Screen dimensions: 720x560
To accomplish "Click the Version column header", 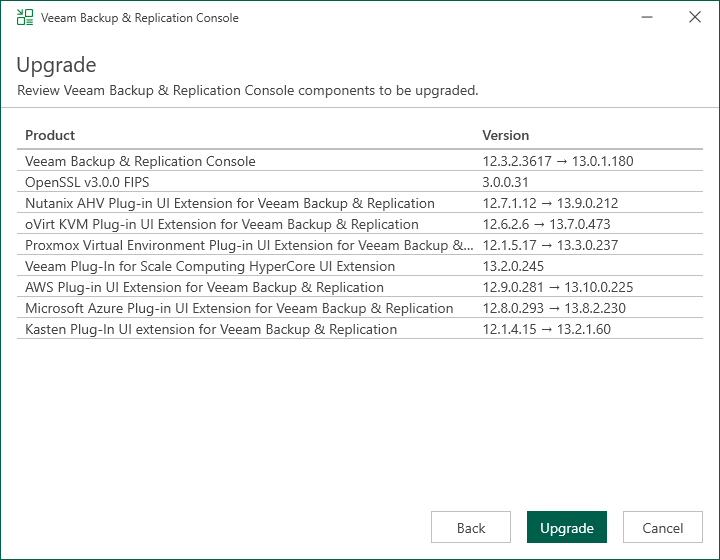I will (506, 135).
